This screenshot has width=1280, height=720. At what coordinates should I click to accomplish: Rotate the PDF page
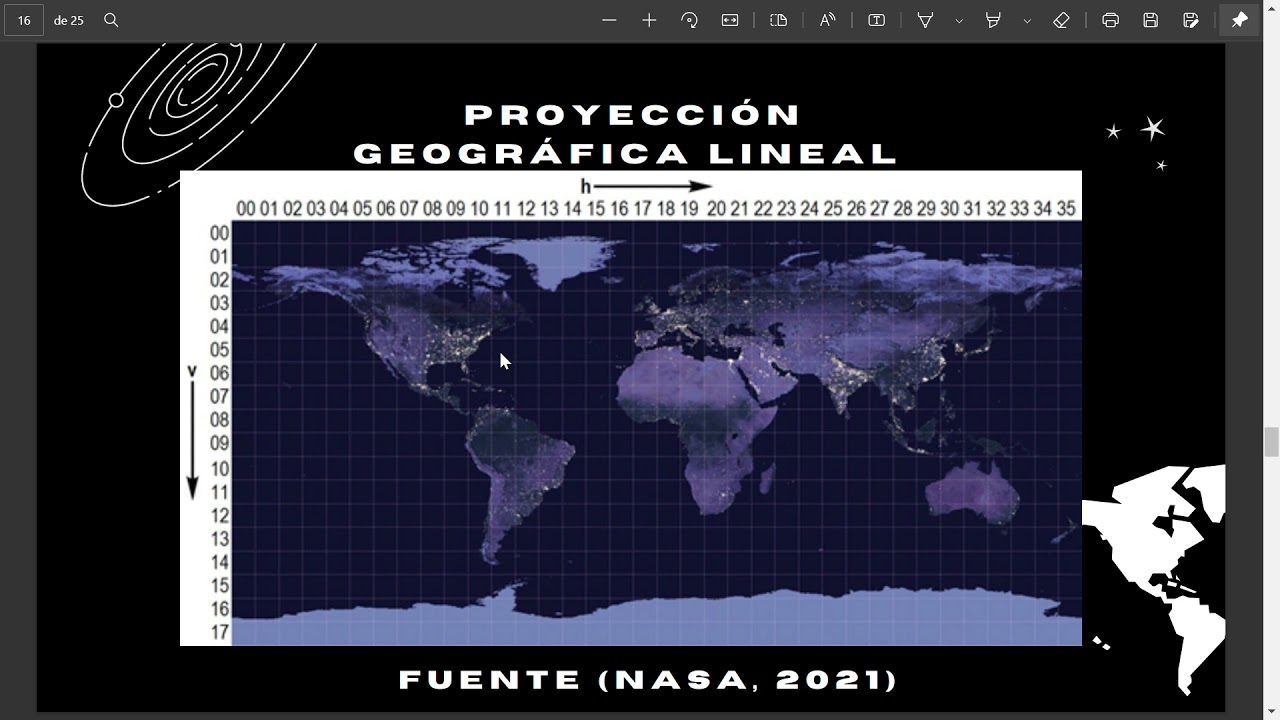click(x=689, y=20)
